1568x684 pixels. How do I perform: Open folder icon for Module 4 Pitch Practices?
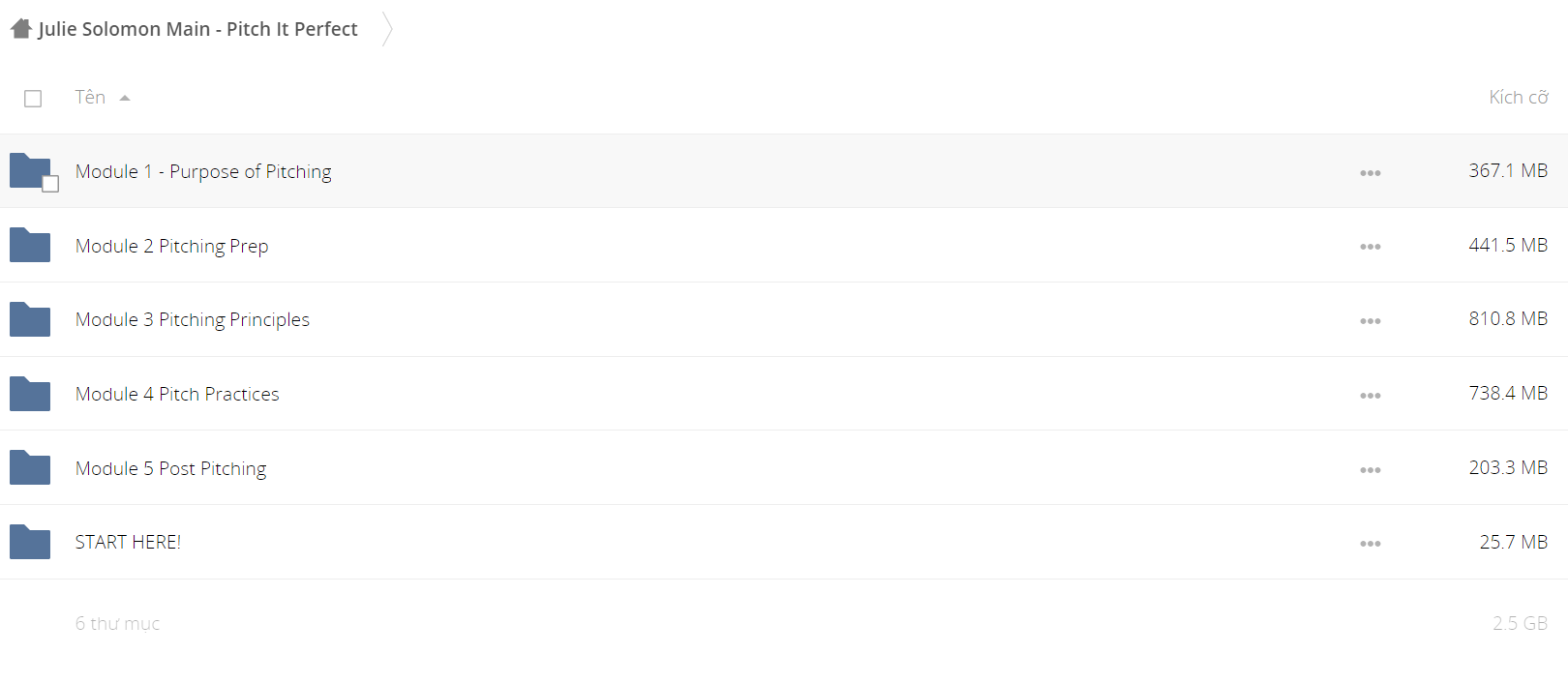click(30, 394)
